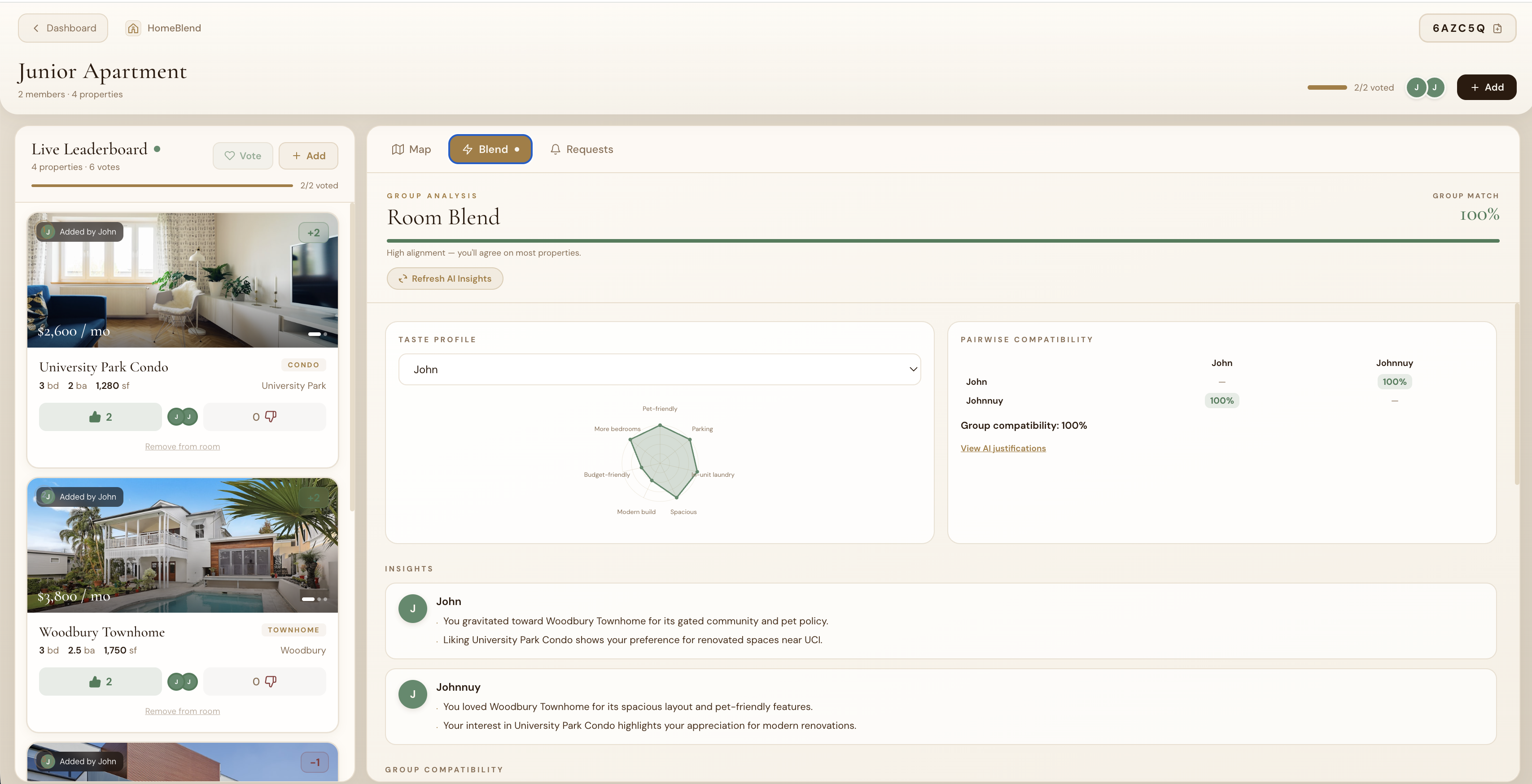The height and width of the screenshot is (784, 1532).
Task: Open University Park Condo photo thumbnail
Action: point(183,280)
